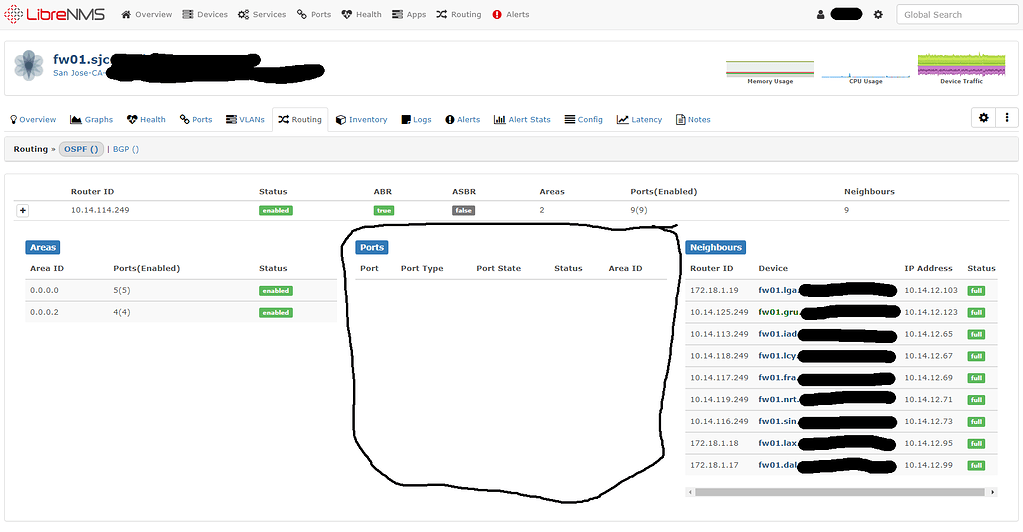Focus the Global Search field

point(957,14)
